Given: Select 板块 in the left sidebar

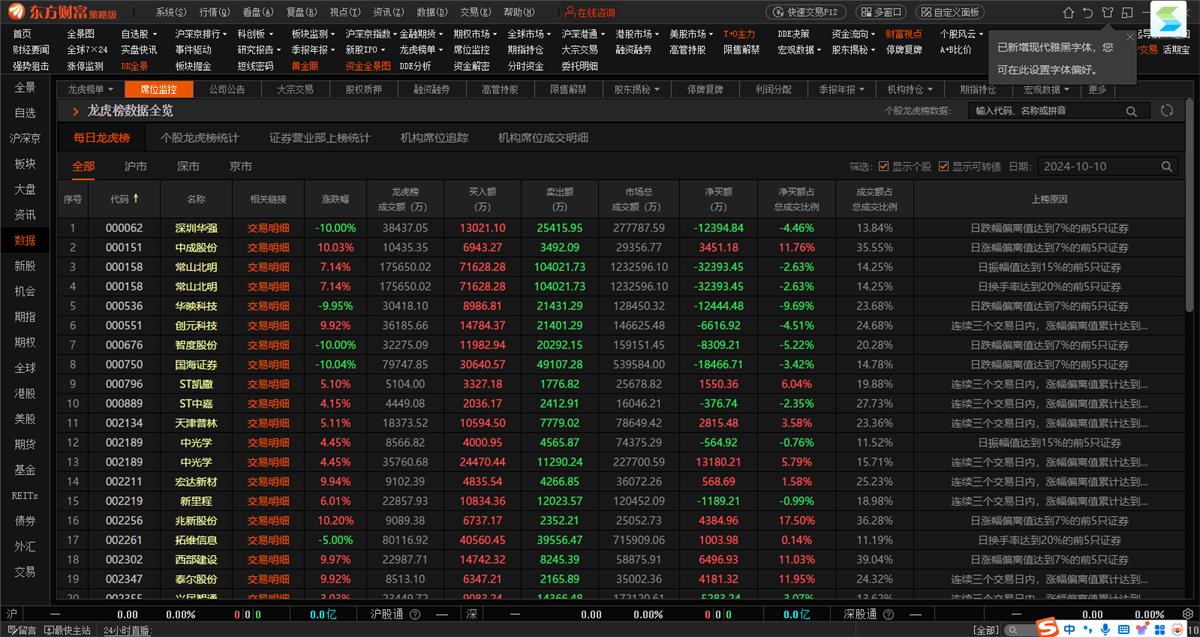Looking at the screenshot, I should 25,164.
